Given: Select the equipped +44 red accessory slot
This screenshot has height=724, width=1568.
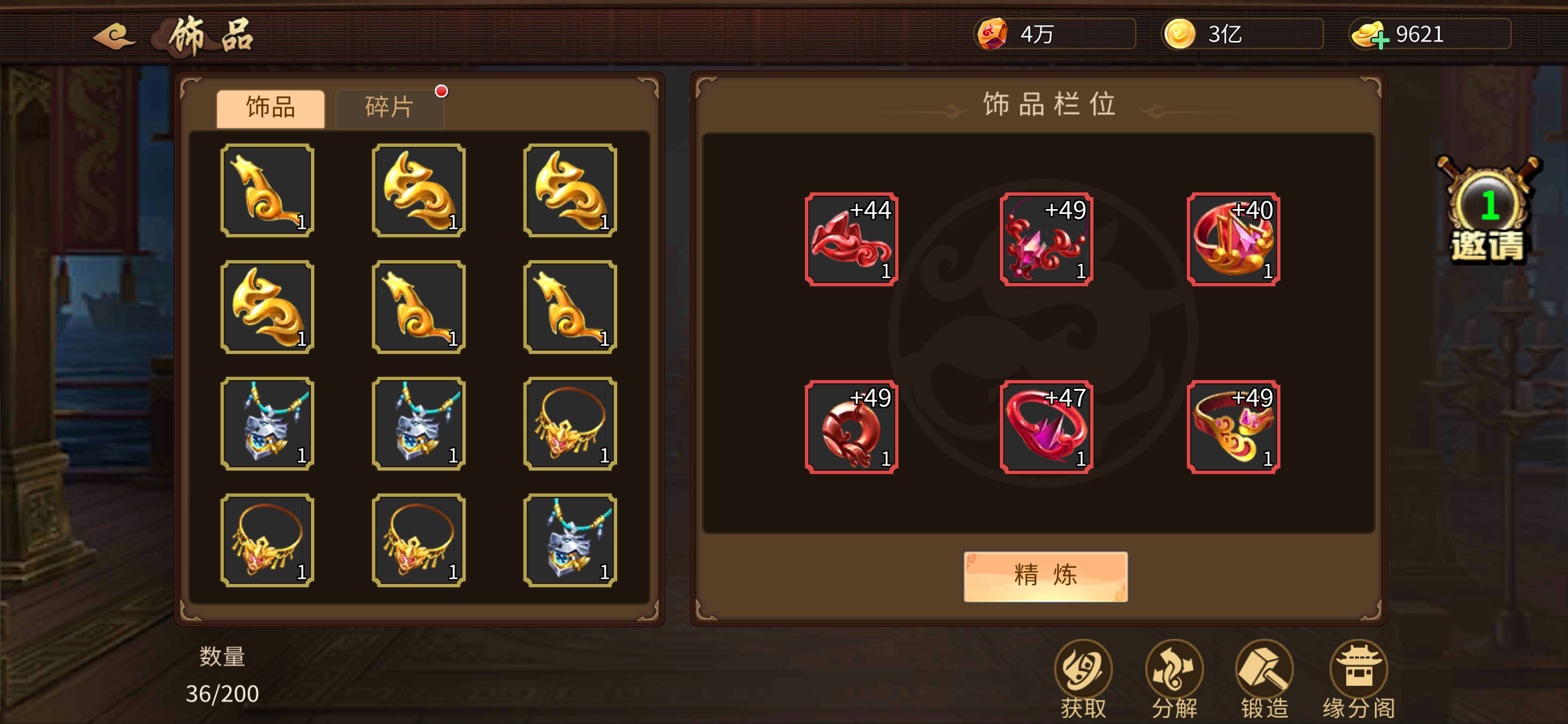Looking at the screenshot, I should [x=851, y=239].
